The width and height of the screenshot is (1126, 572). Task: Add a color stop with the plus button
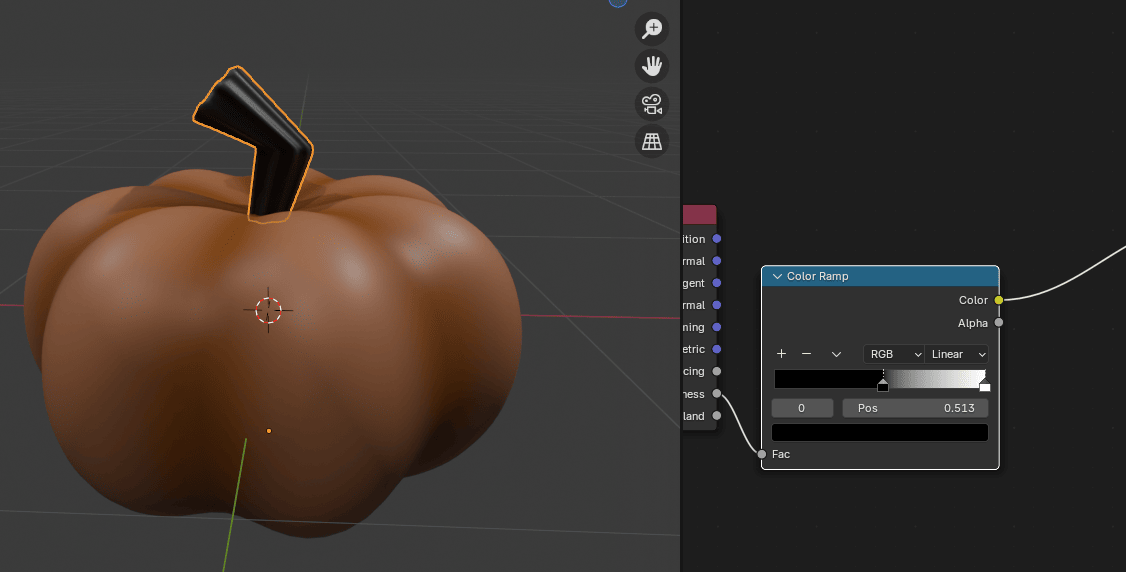(781, 354)
